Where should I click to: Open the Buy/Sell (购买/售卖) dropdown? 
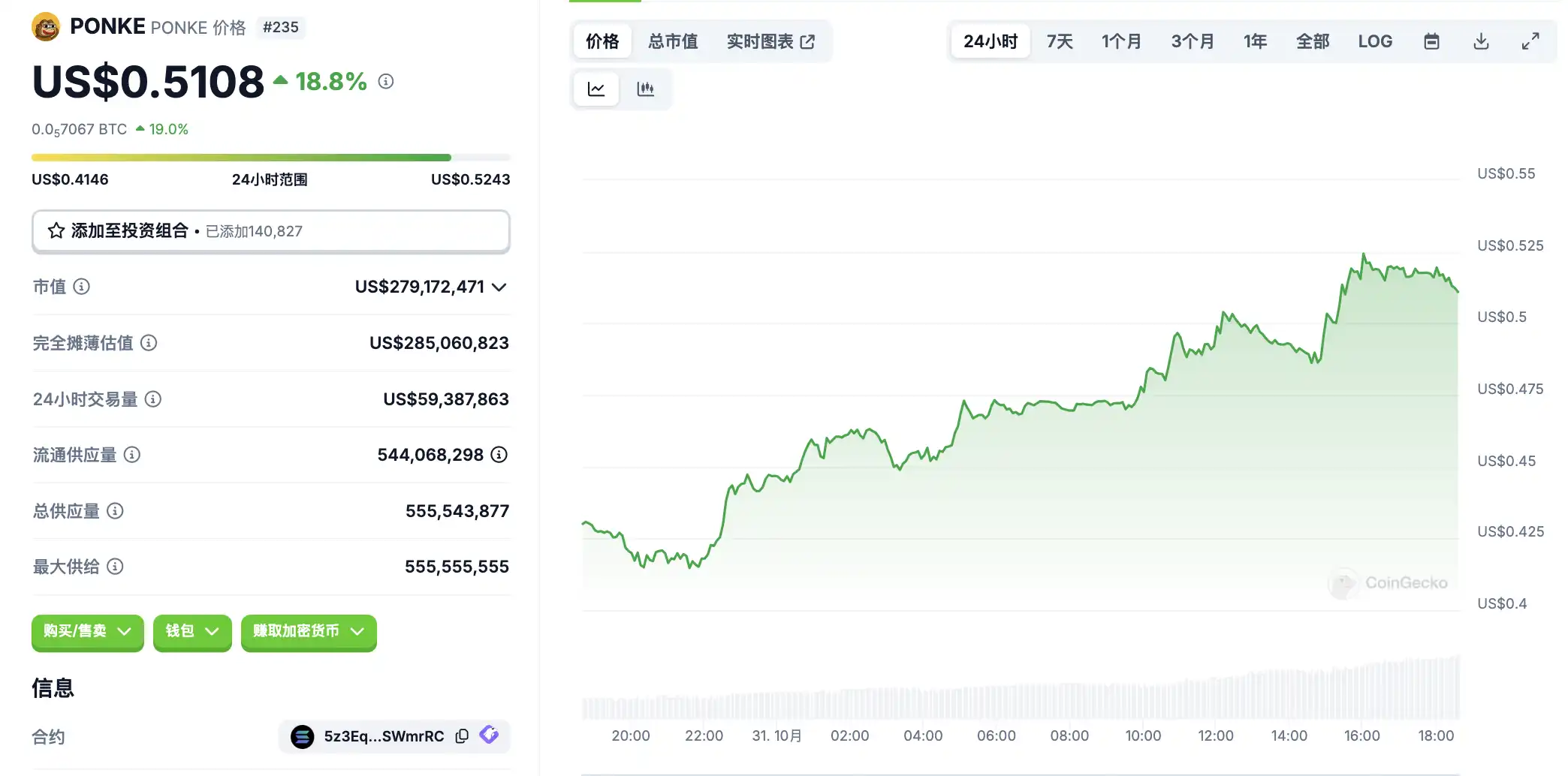(x=88, y=632)
